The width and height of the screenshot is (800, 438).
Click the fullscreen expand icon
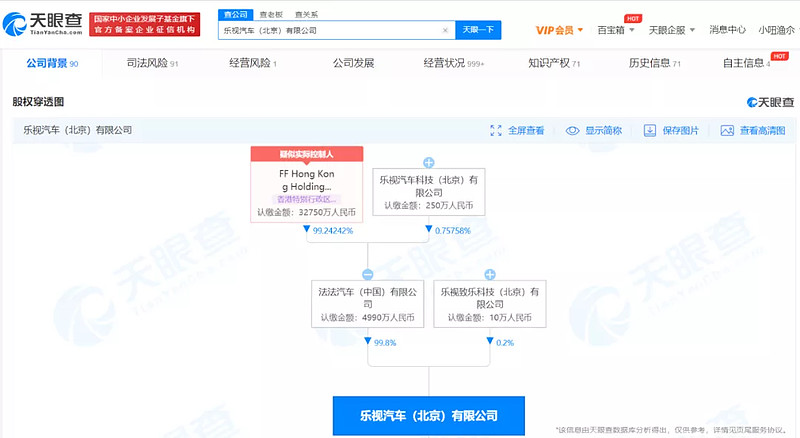pos(496,131)
